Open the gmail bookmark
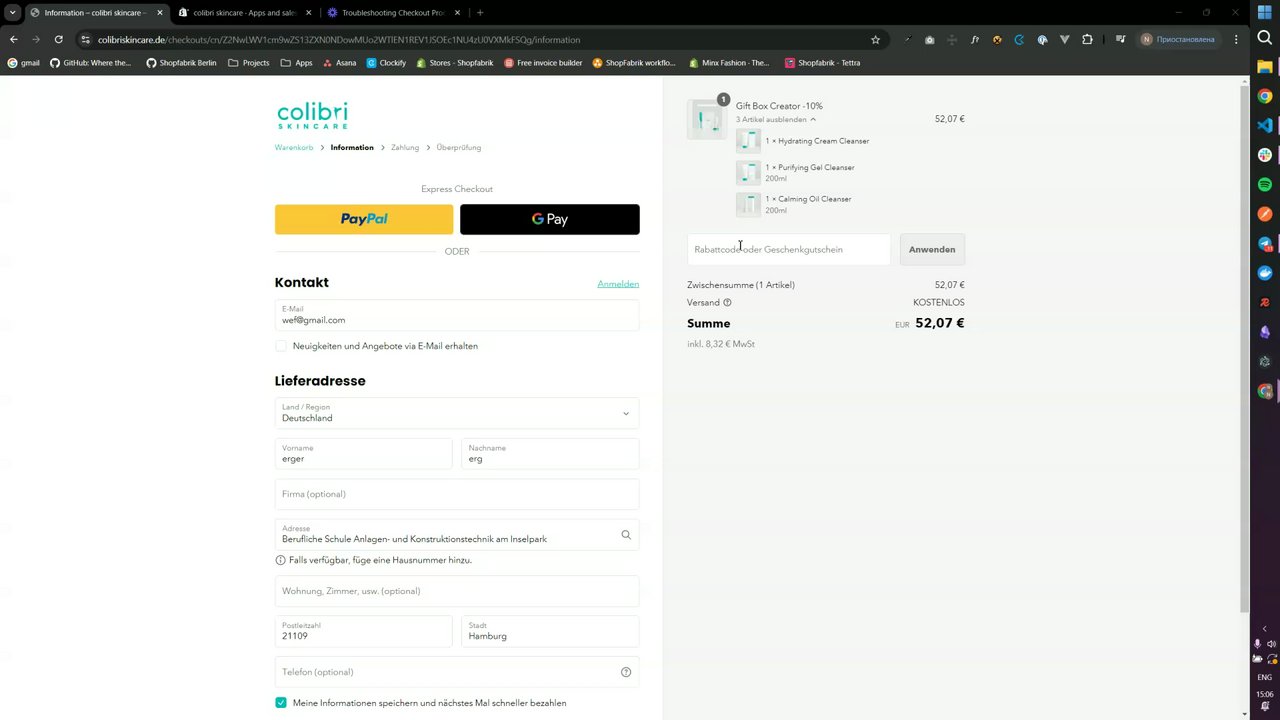The image size is (1280, 720). (x=24, y=62)
